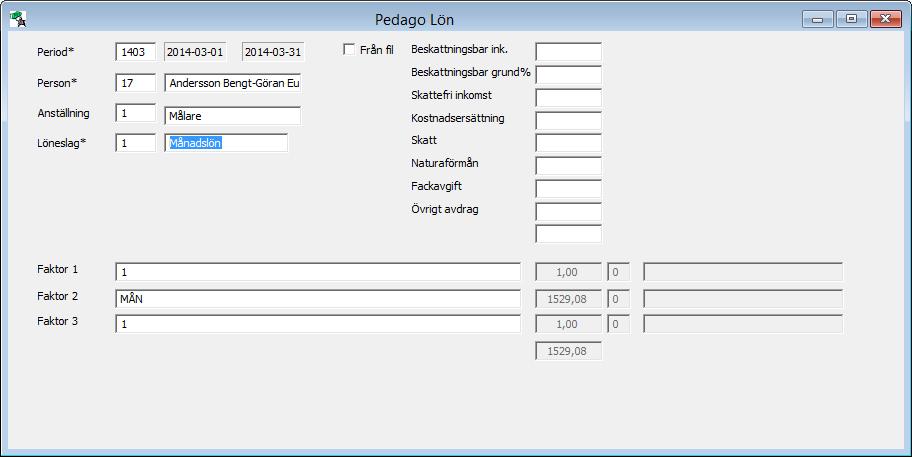Click the Naturaförmån label
Screen dimensions: 912x457
pyautogui.click(x=445, y=163)
